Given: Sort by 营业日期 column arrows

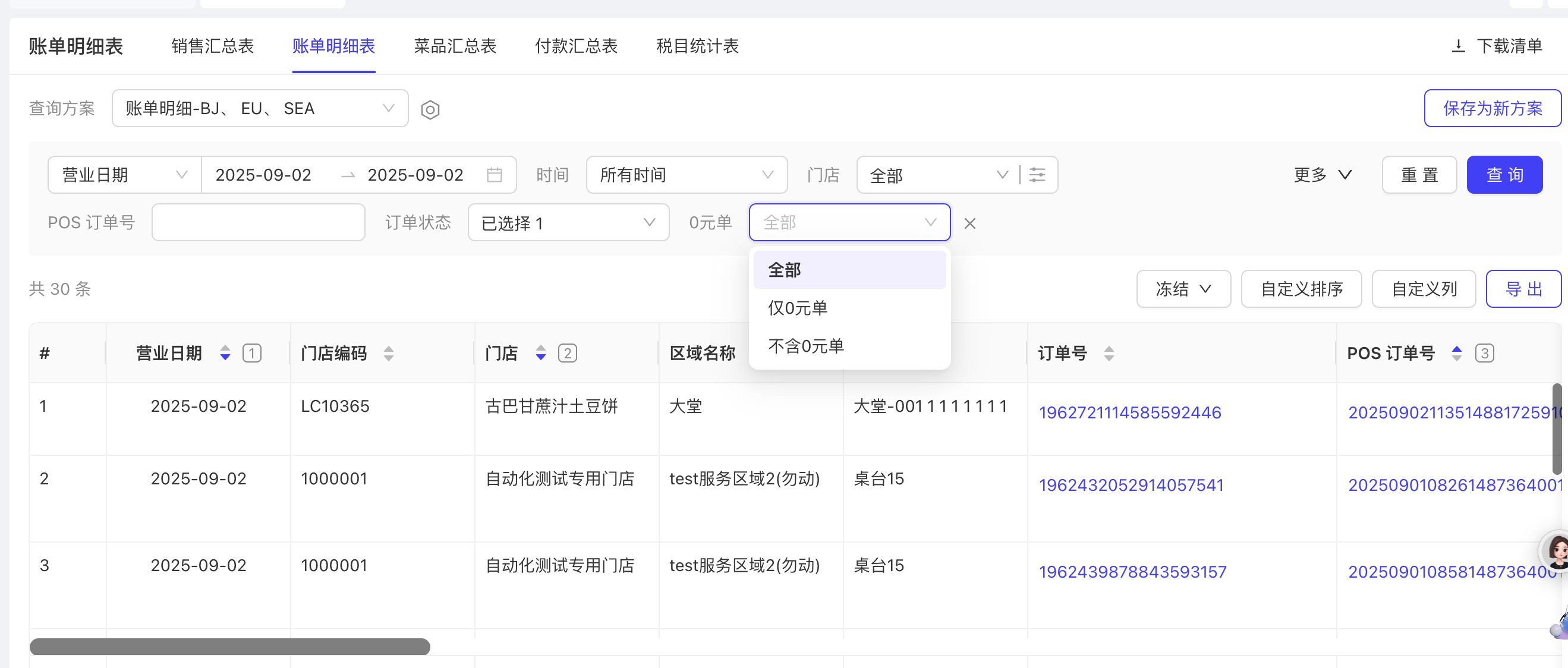Looking at the screenshot, I should 225,354.
